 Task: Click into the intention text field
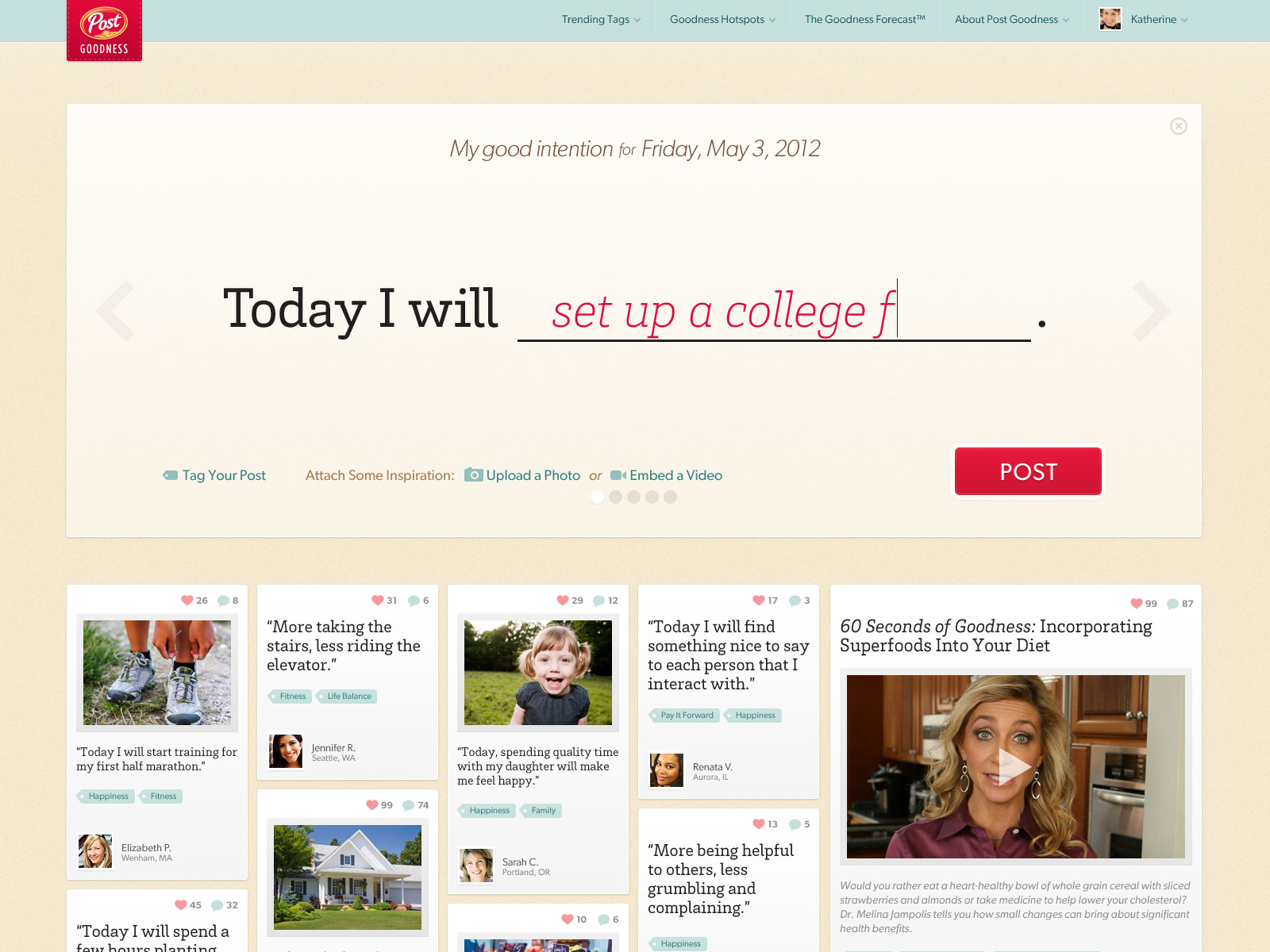[774, 311]
